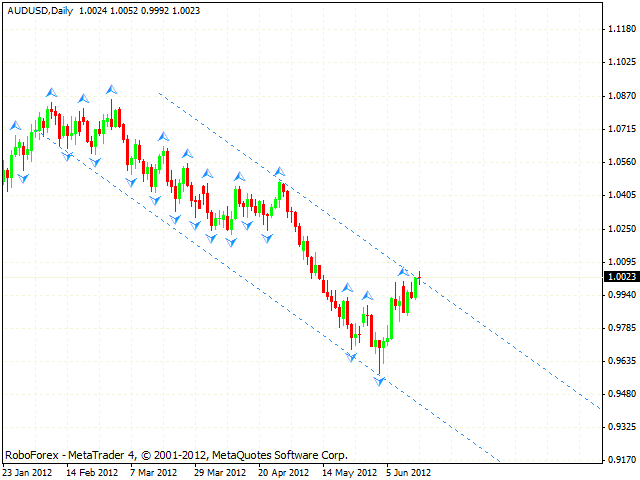Click the up-fractal arrow touching the upper channel line

[404, 271]
